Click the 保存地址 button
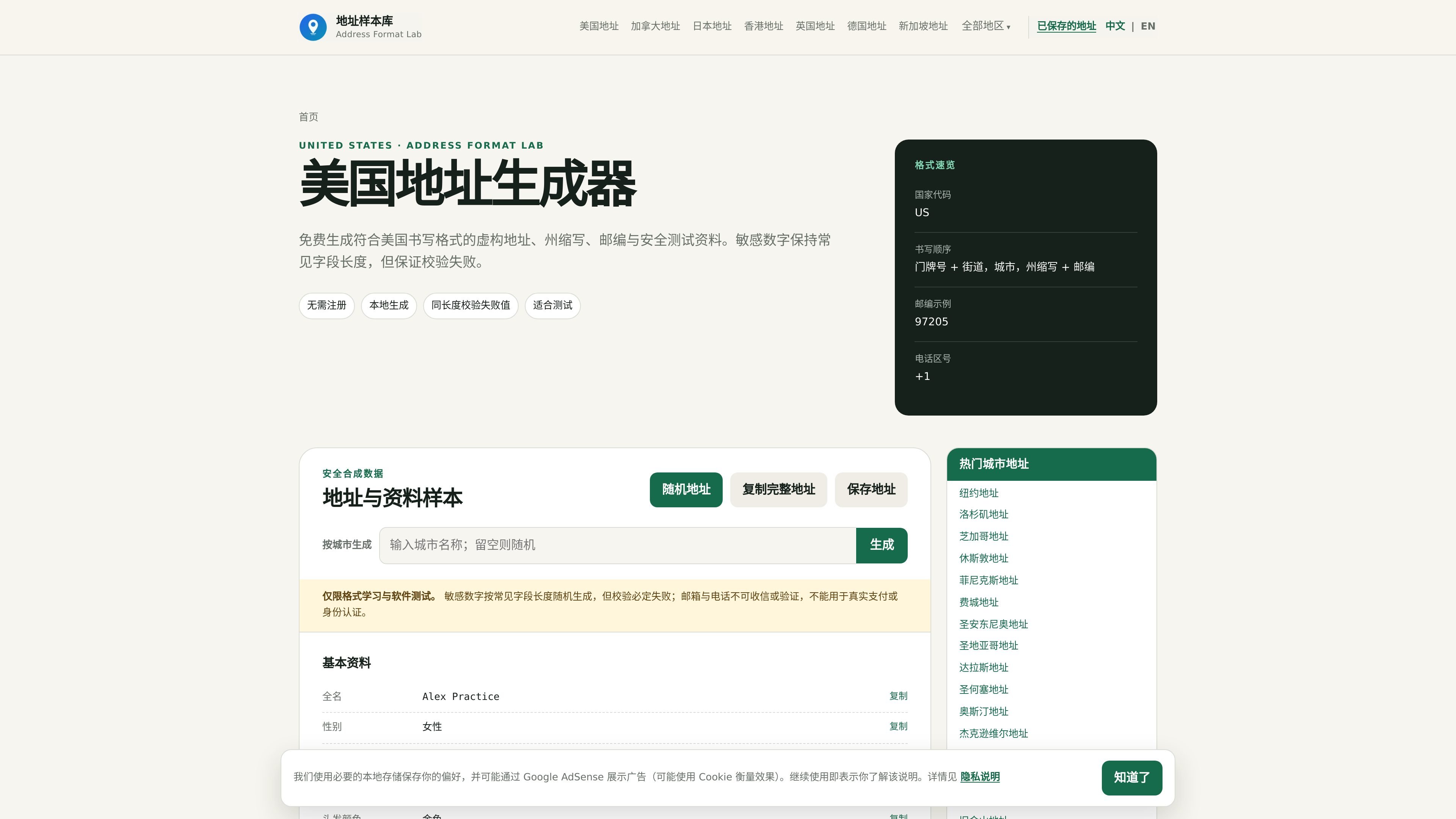This screenshot has height=819, width=1456. (x=871, y=490)
